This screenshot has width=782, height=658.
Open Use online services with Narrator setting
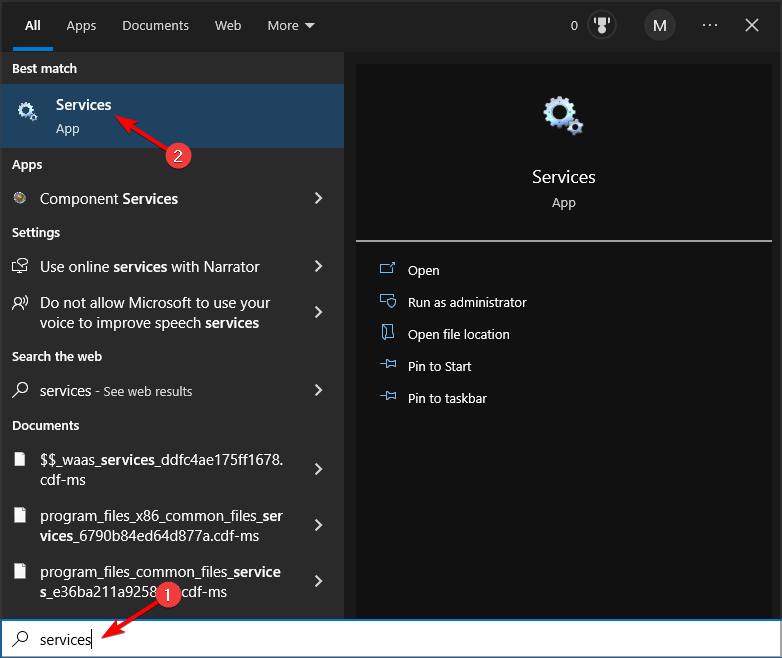172,266
